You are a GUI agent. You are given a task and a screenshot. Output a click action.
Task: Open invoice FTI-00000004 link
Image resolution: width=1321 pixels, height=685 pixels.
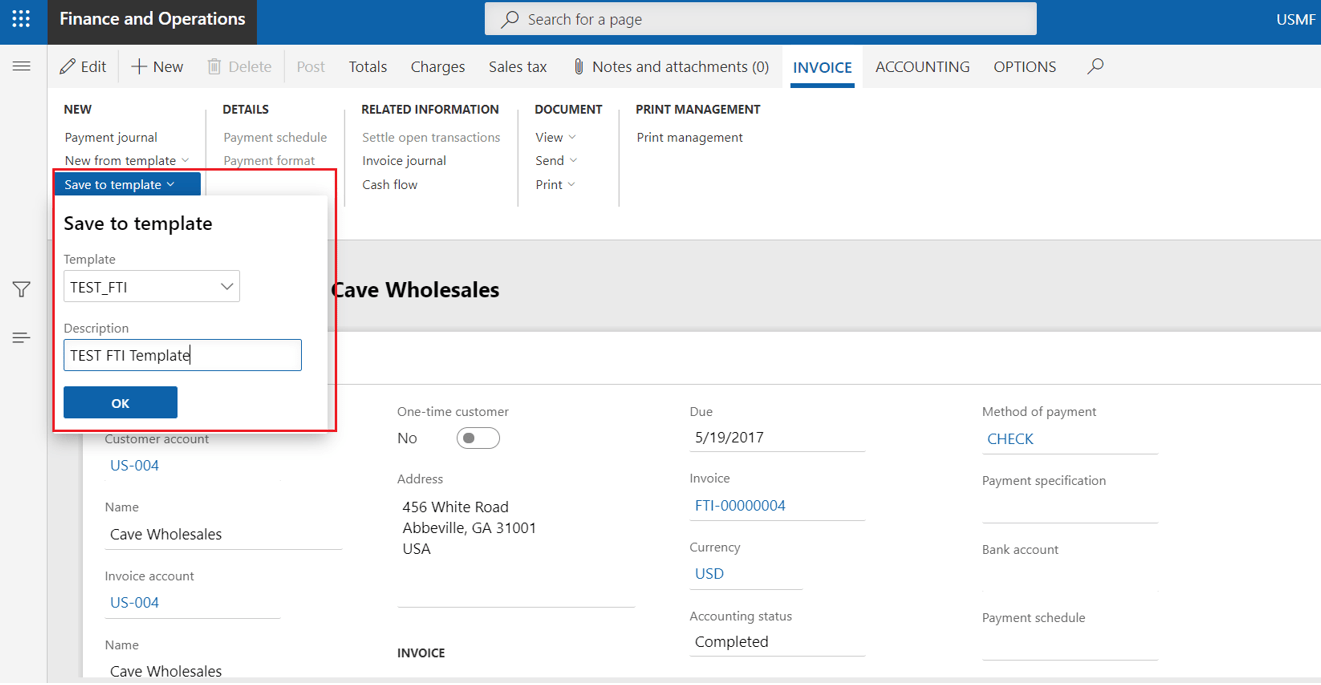[740, 506]
